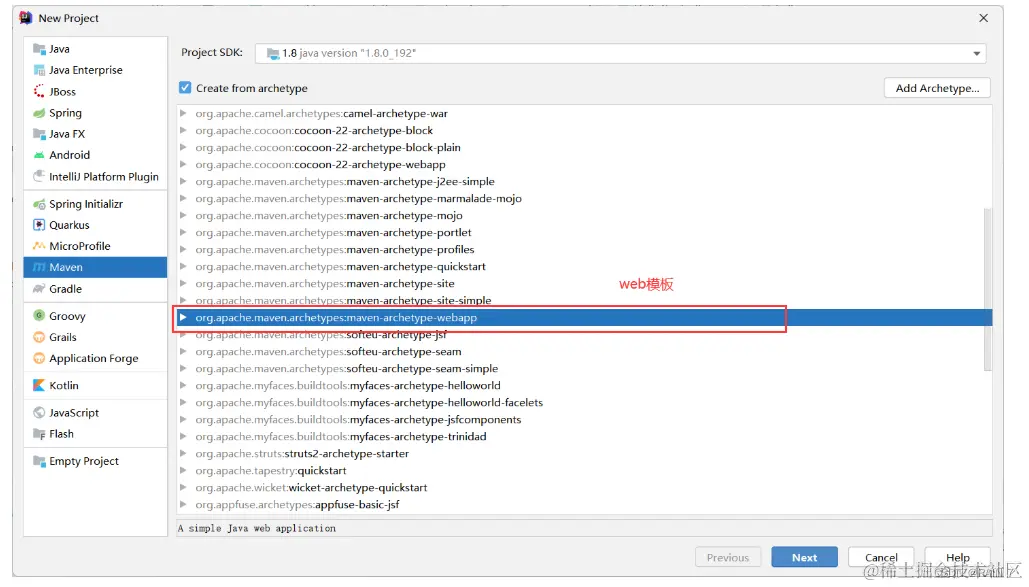The image size is (1029, 587).
Task: Choose the Android robot icon
Action: click(x=39, y=156)
